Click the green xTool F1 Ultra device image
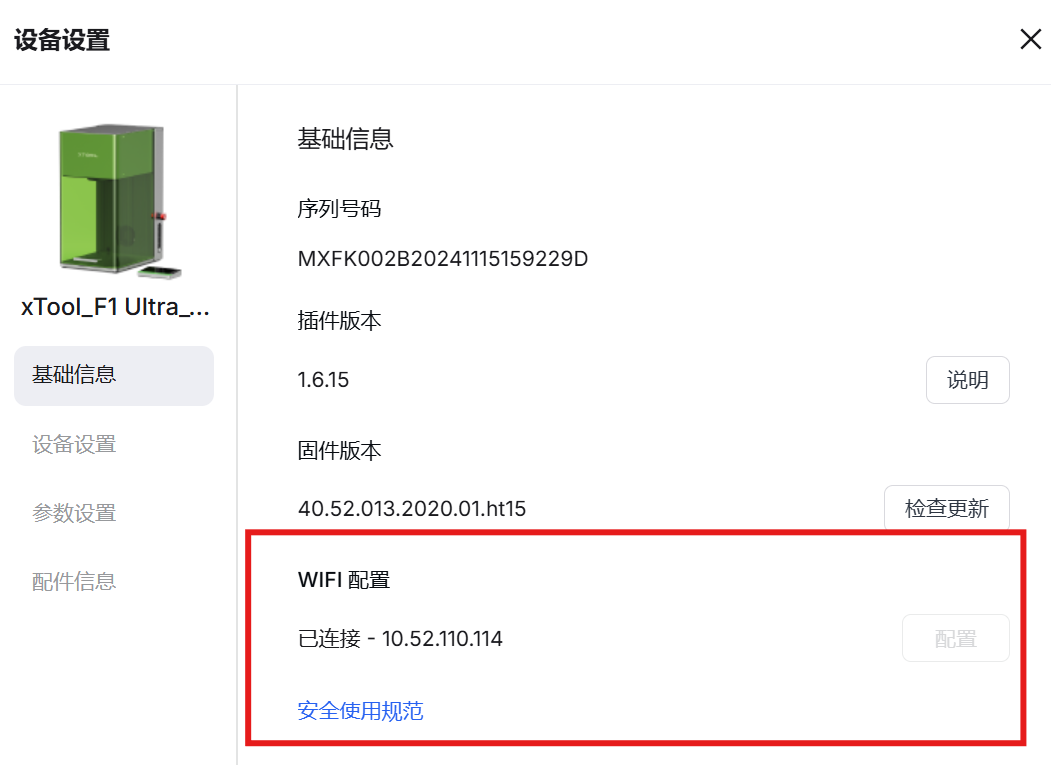 pos(115,200)
